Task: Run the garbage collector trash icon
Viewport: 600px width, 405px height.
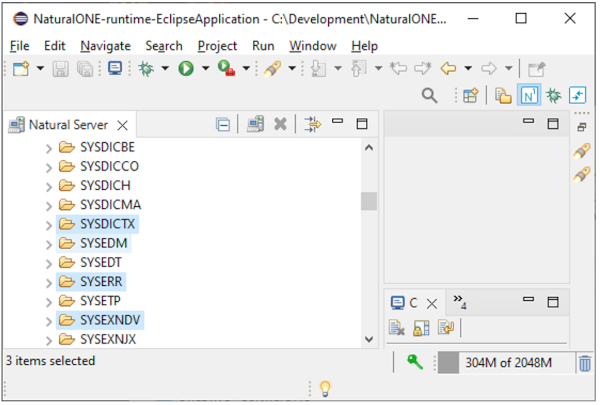Action: 585,363
